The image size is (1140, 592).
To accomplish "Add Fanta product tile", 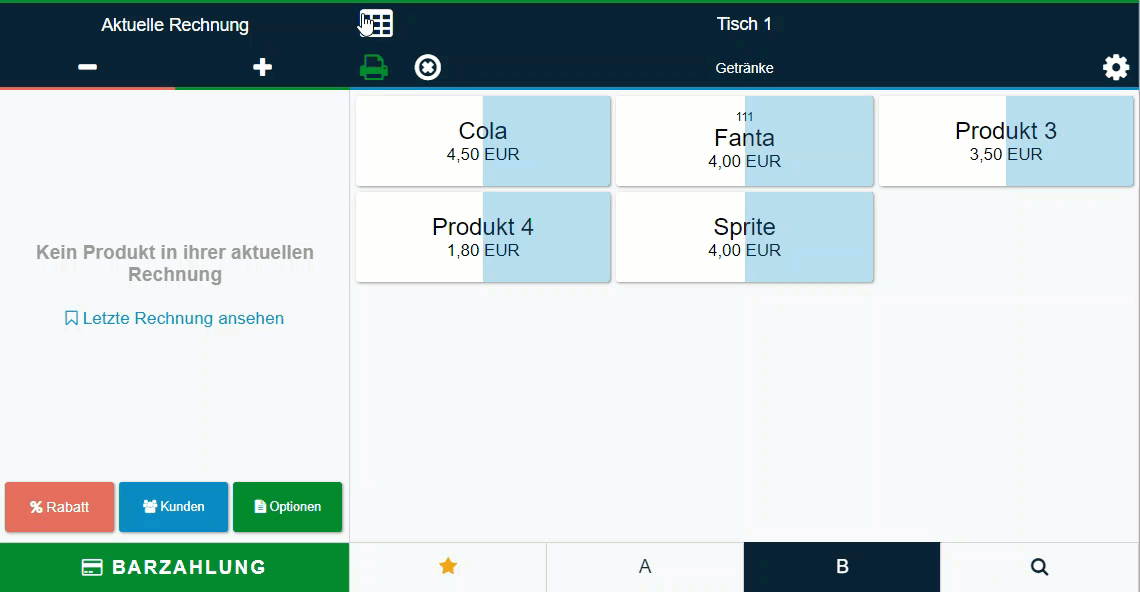I will [x=745, y=141].
